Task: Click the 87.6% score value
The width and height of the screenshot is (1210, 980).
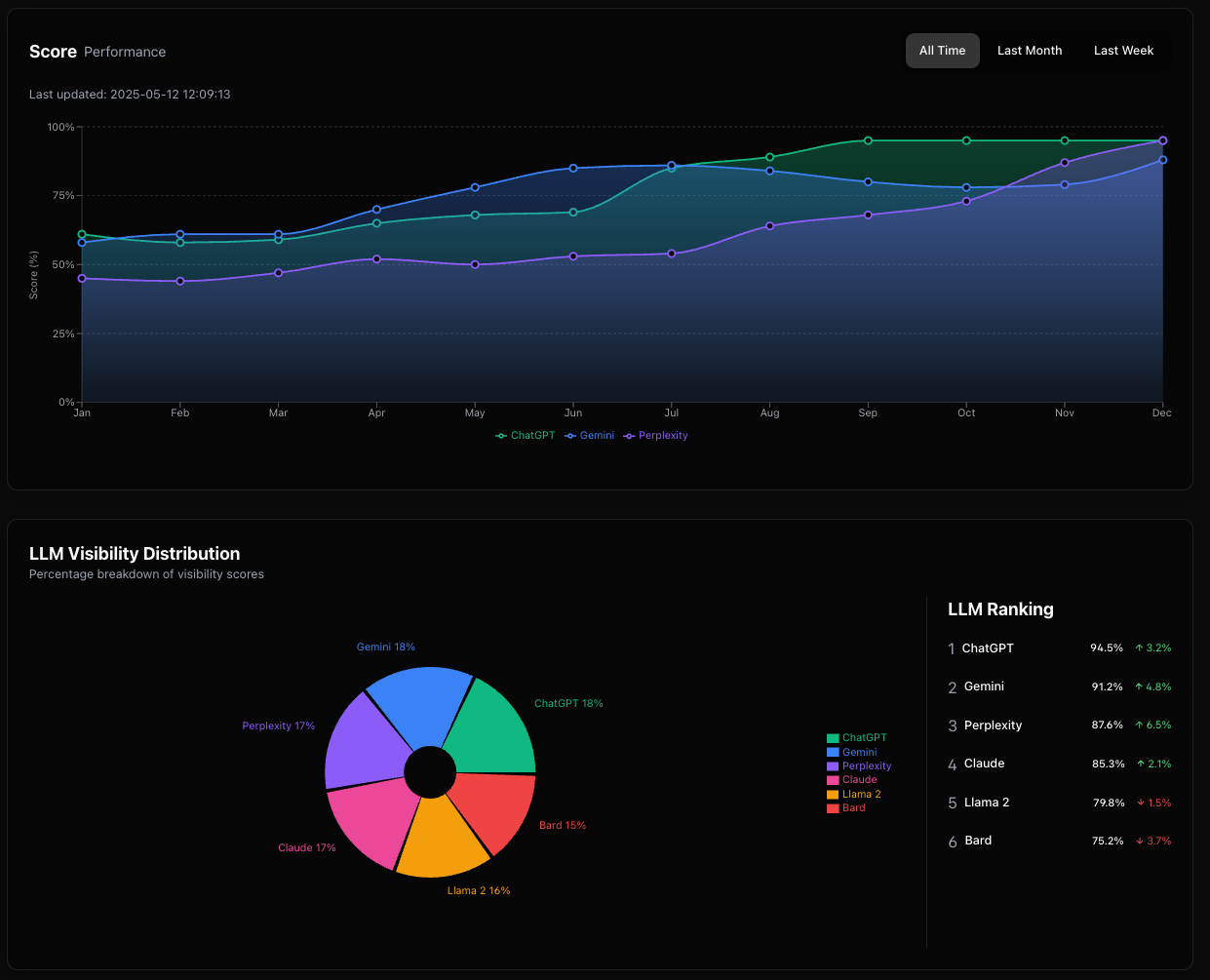Action: coord(1107,725)
